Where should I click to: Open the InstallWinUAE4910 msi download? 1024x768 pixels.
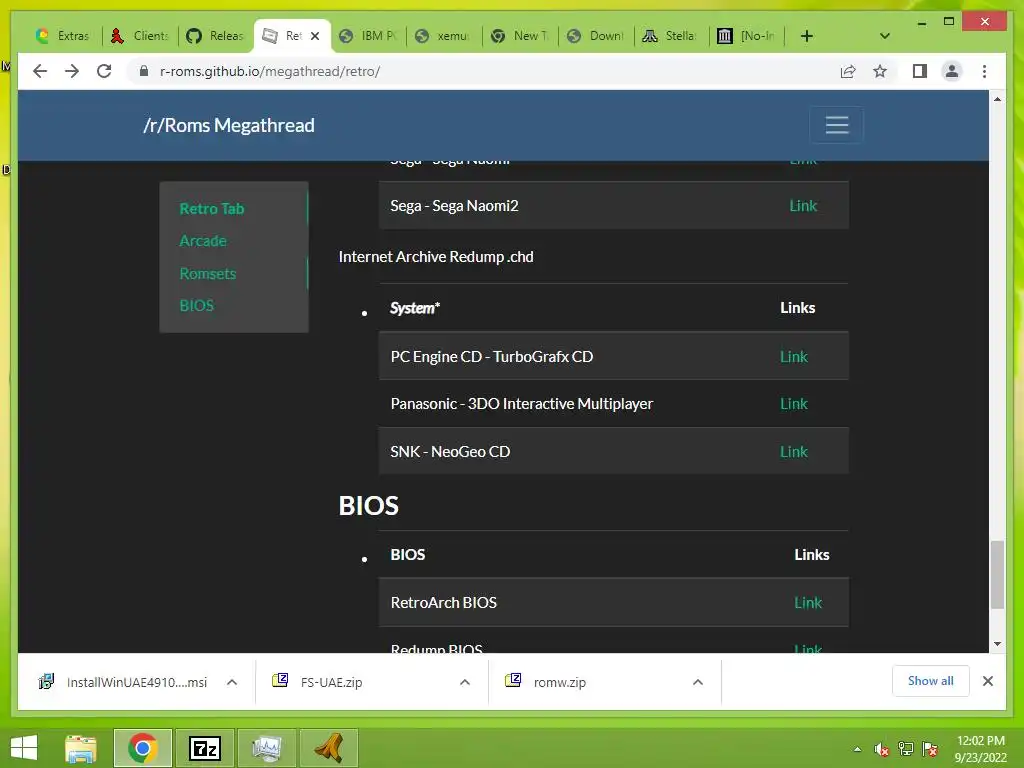pos(124,682)
